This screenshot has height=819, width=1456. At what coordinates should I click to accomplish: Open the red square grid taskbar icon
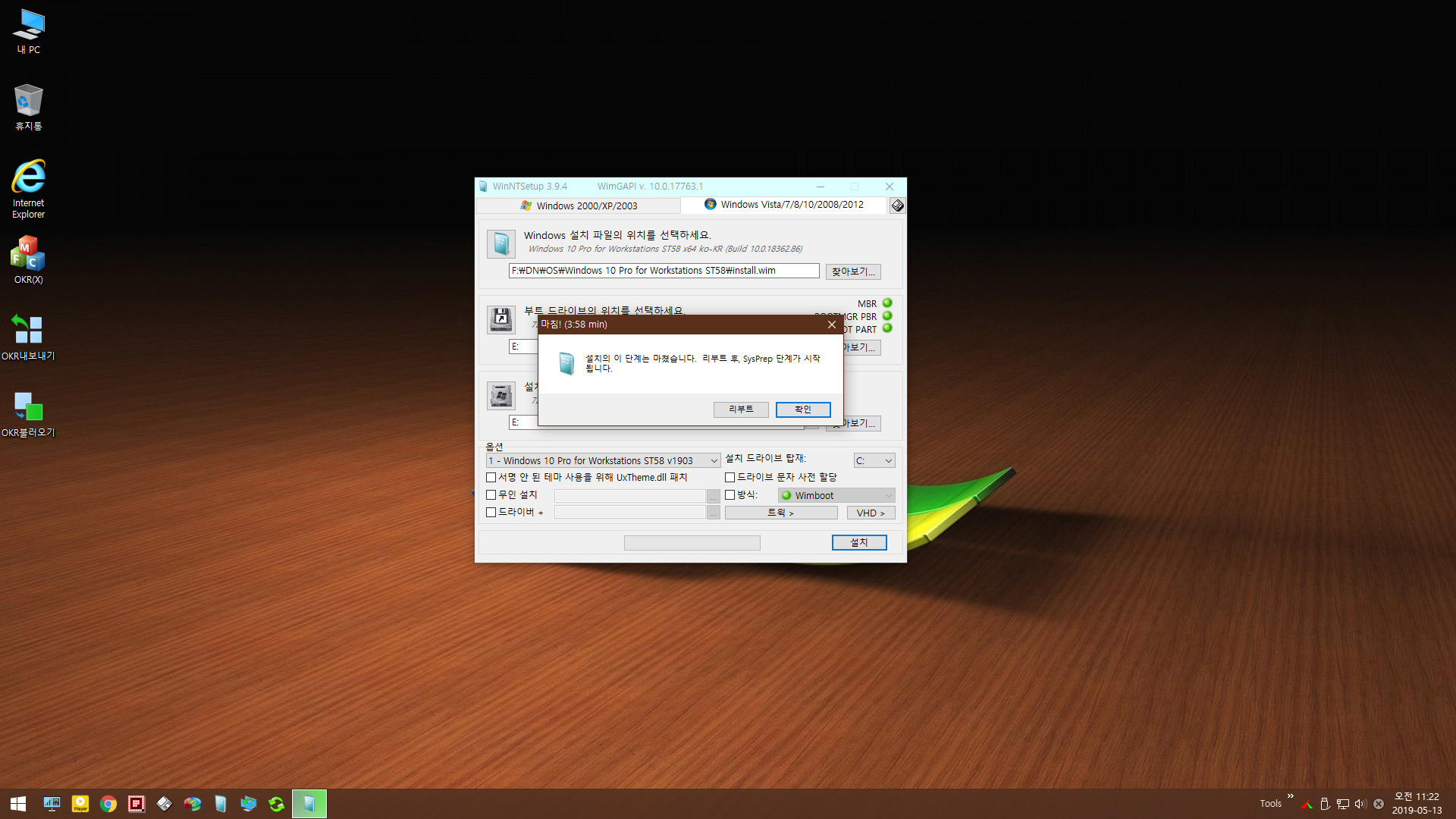click(x=136, y=804)
